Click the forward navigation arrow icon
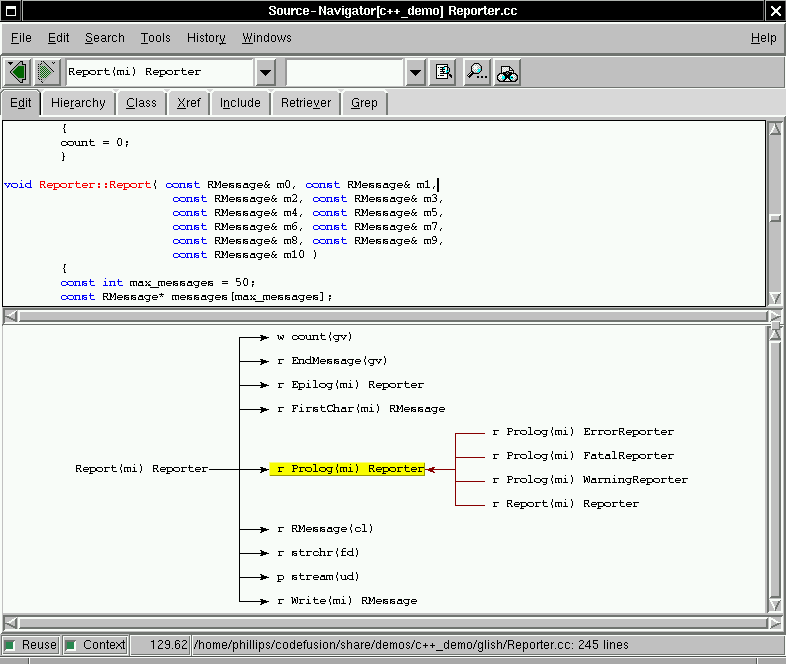786x664 pixels. tap(46, 72)
